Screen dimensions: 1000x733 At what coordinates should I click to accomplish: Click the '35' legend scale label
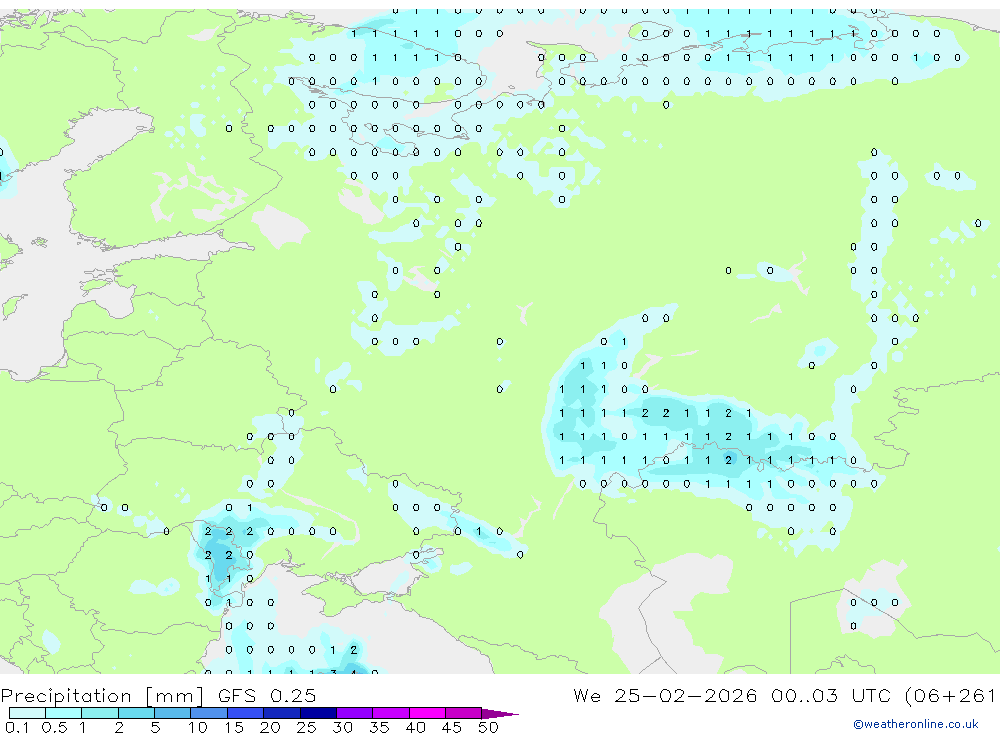[x=379, y=727]
